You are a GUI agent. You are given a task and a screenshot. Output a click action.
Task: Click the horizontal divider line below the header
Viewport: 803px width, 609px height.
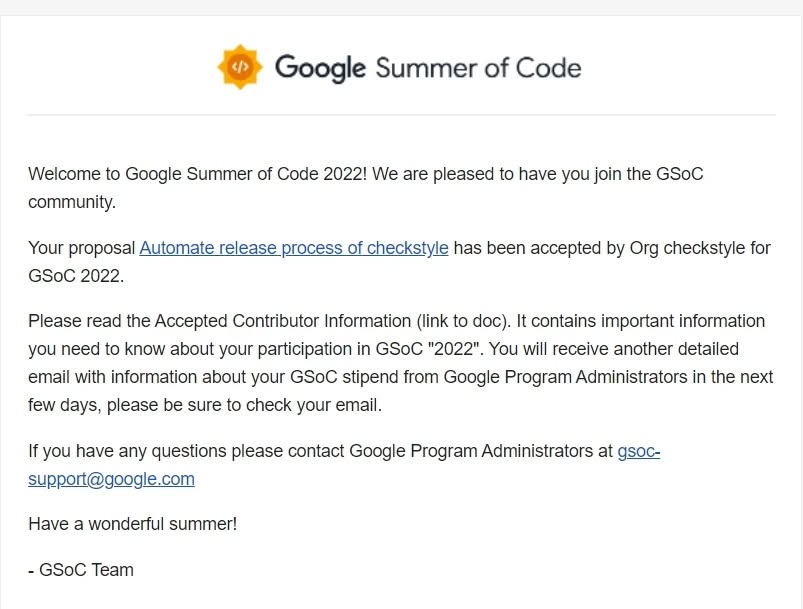click(401, 115)
